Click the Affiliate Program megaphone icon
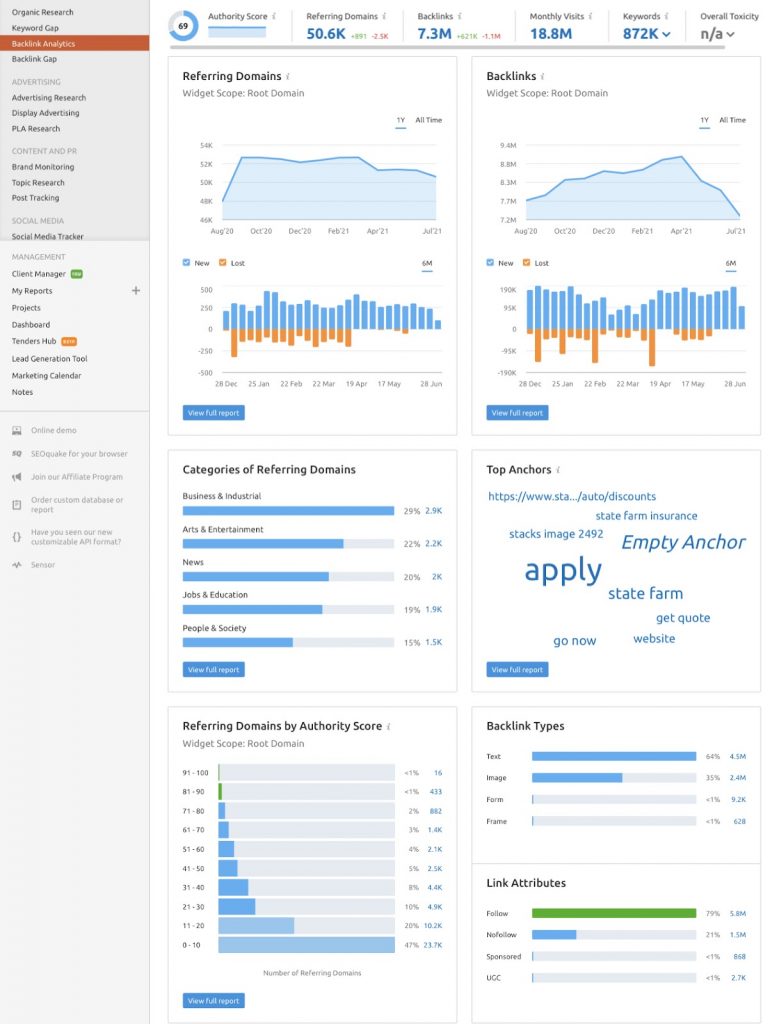The image size is (779, 1024). (x=17, y=477)
